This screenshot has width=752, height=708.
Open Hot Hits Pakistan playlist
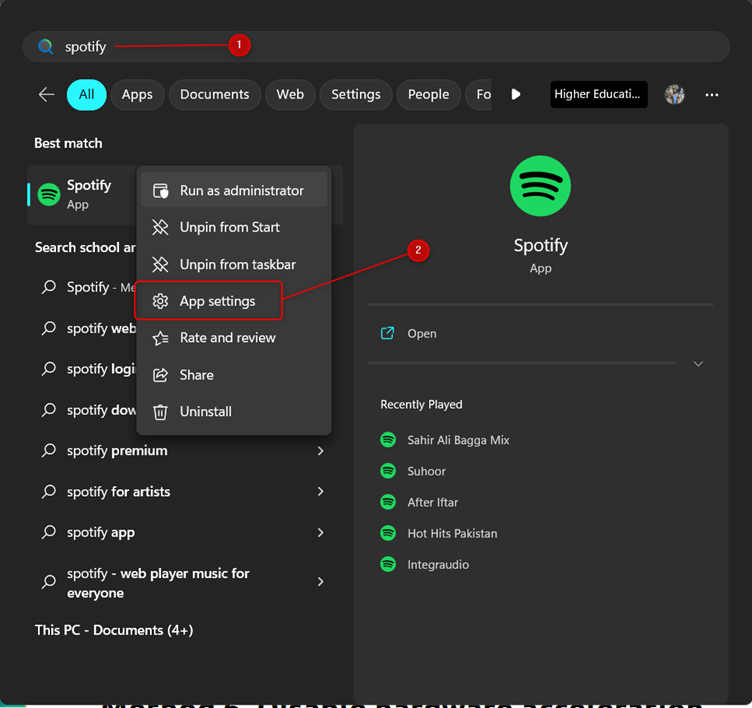coord(452,533)
